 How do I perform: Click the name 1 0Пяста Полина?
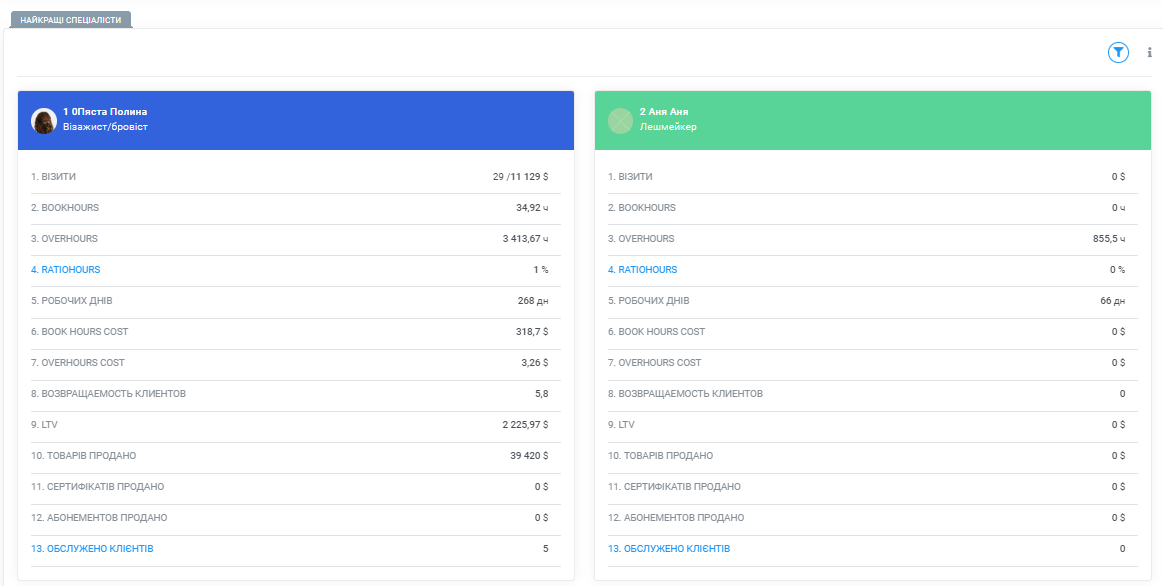pos(105,112)
